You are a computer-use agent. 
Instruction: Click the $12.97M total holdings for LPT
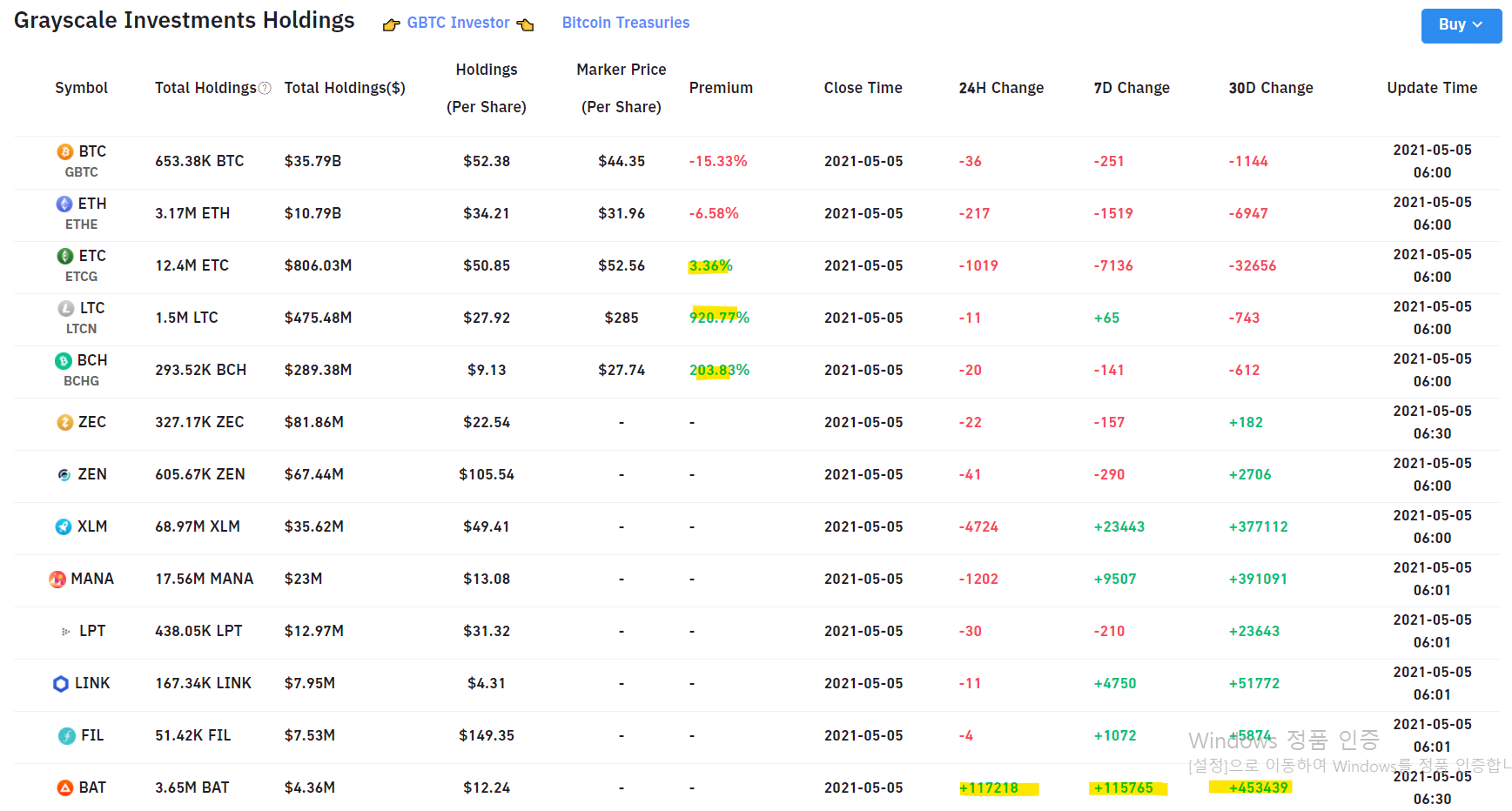click(x=314, y=631)
